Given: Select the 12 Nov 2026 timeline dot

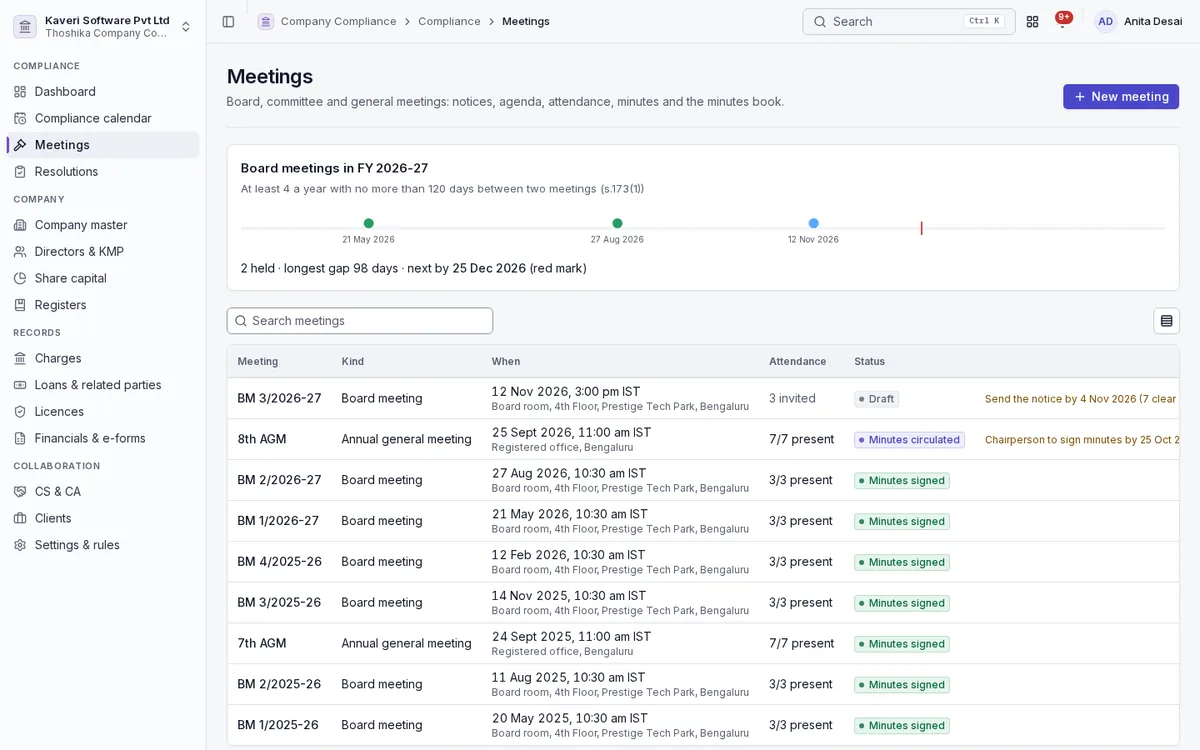Looking at the screenshot, I should point(813,223).
